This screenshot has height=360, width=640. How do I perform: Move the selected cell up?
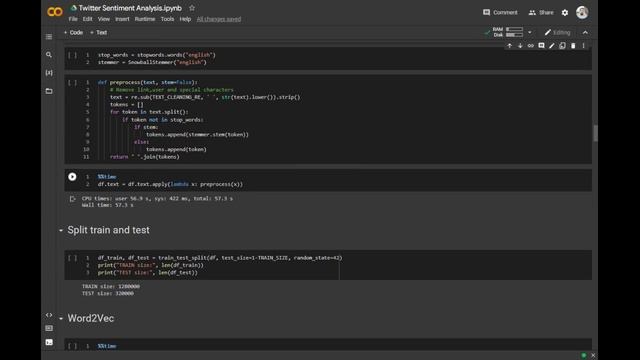[x=509, y=46]
